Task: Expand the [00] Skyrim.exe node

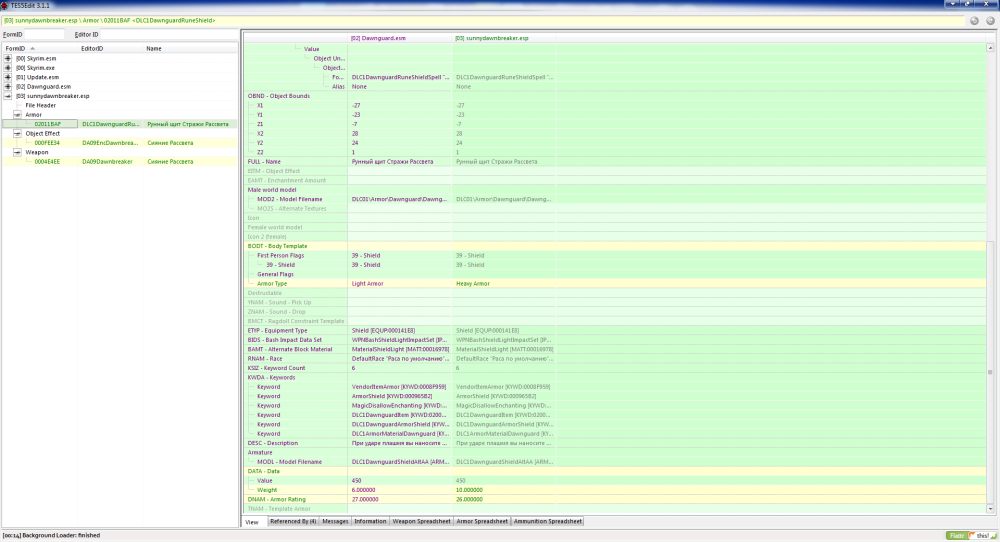Action: 8,68
